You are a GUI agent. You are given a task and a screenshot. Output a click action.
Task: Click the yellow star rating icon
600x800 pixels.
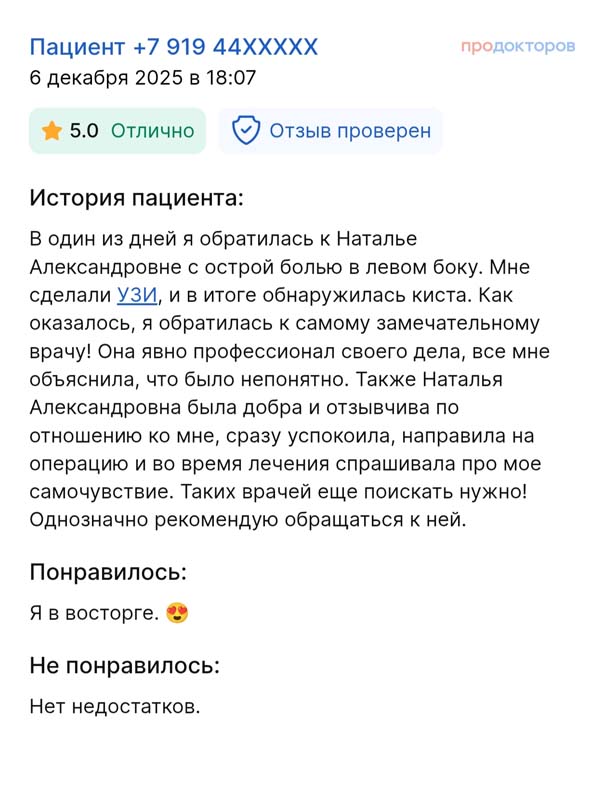52,131
